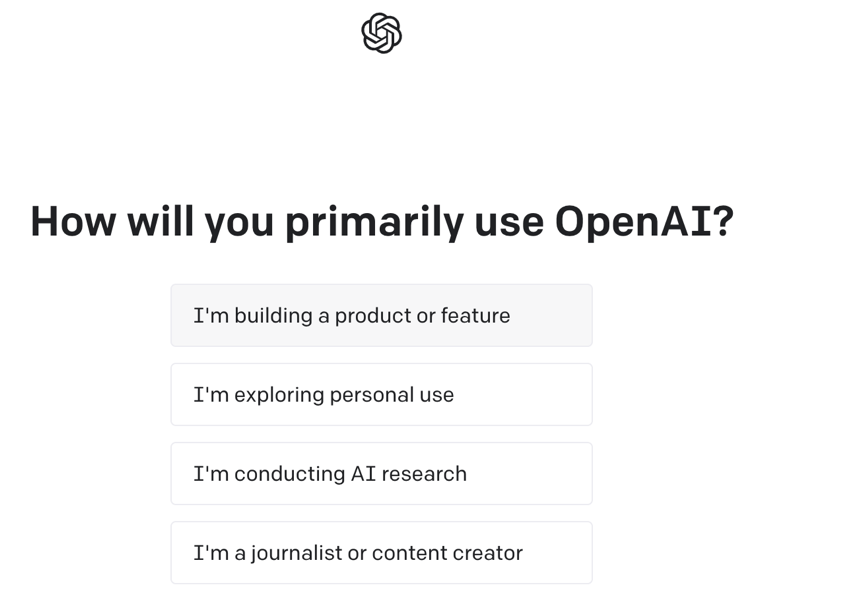
Task: Tap the content creator card
Action: click(381, 553)
